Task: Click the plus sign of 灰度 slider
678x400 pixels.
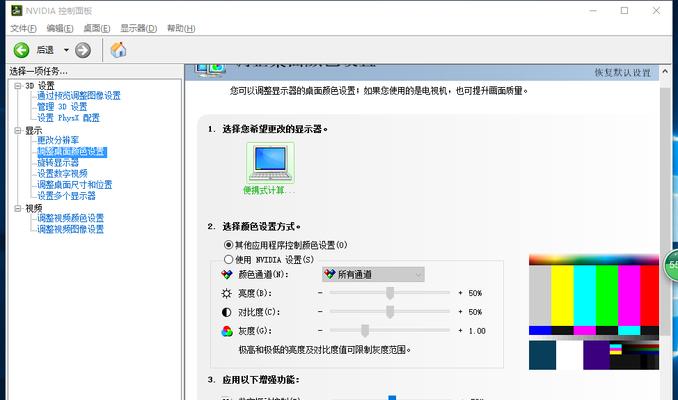Action: [x=461, y=330]
